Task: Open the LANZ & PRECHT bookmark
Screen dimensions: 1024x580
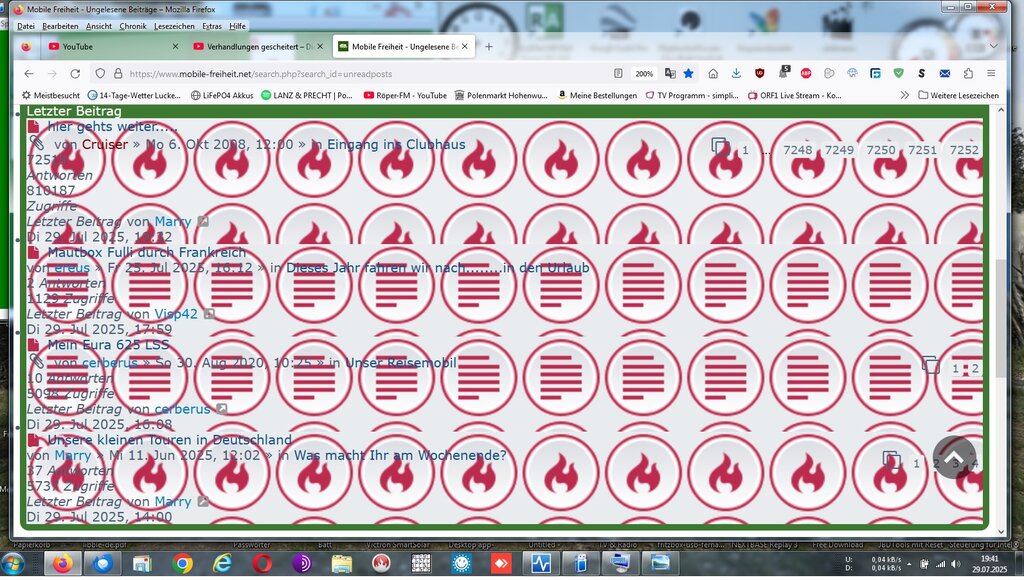Action: [x=307, y=95]
